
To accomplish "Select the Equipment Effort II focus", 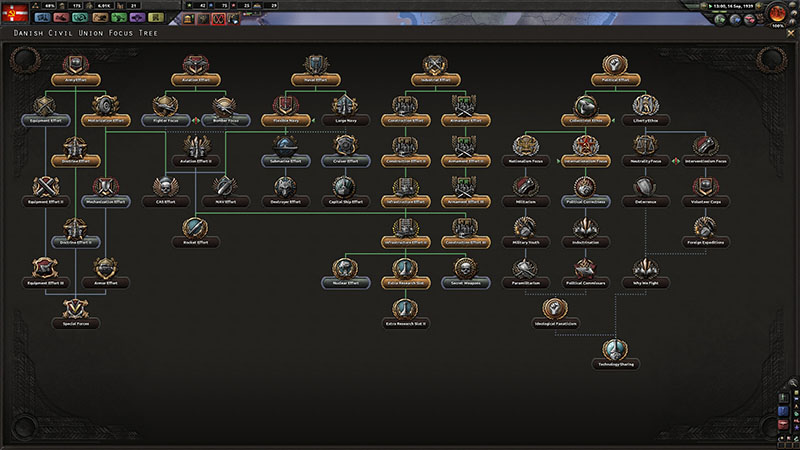I will (45, 193).
